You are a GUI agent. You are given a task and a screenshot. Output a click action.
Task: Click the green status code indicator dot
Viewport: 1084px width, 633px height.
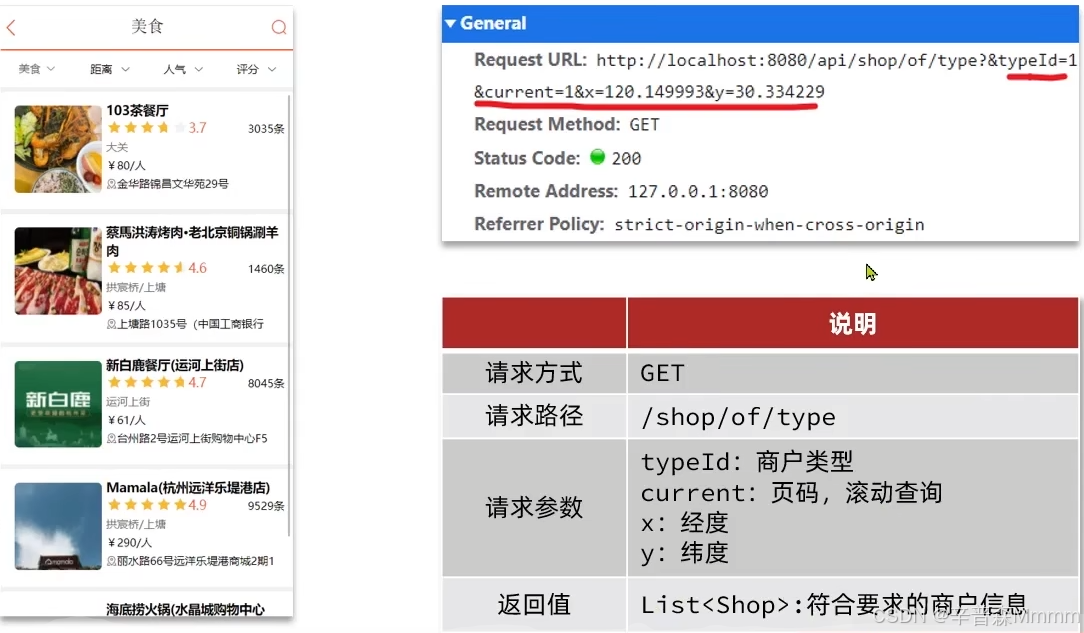[x=597, y=157]
